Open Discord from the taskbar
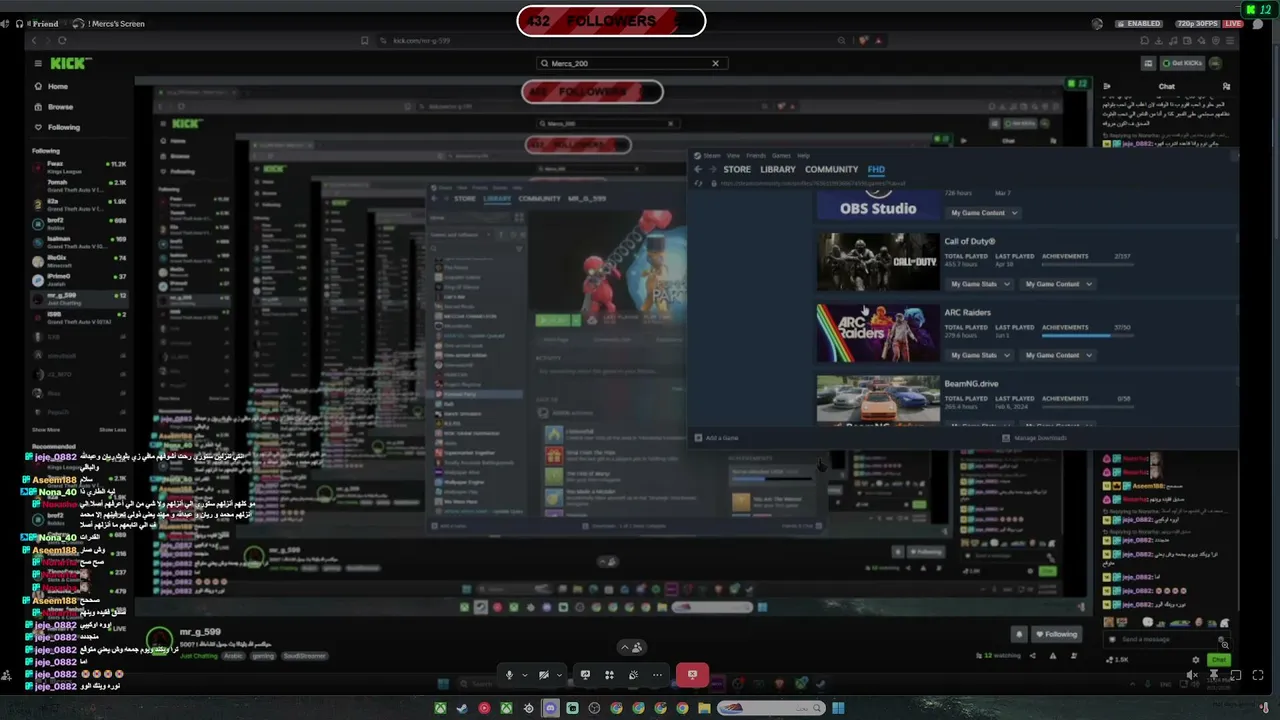This screenshot has height=720, width=1280. click(550, 709)
